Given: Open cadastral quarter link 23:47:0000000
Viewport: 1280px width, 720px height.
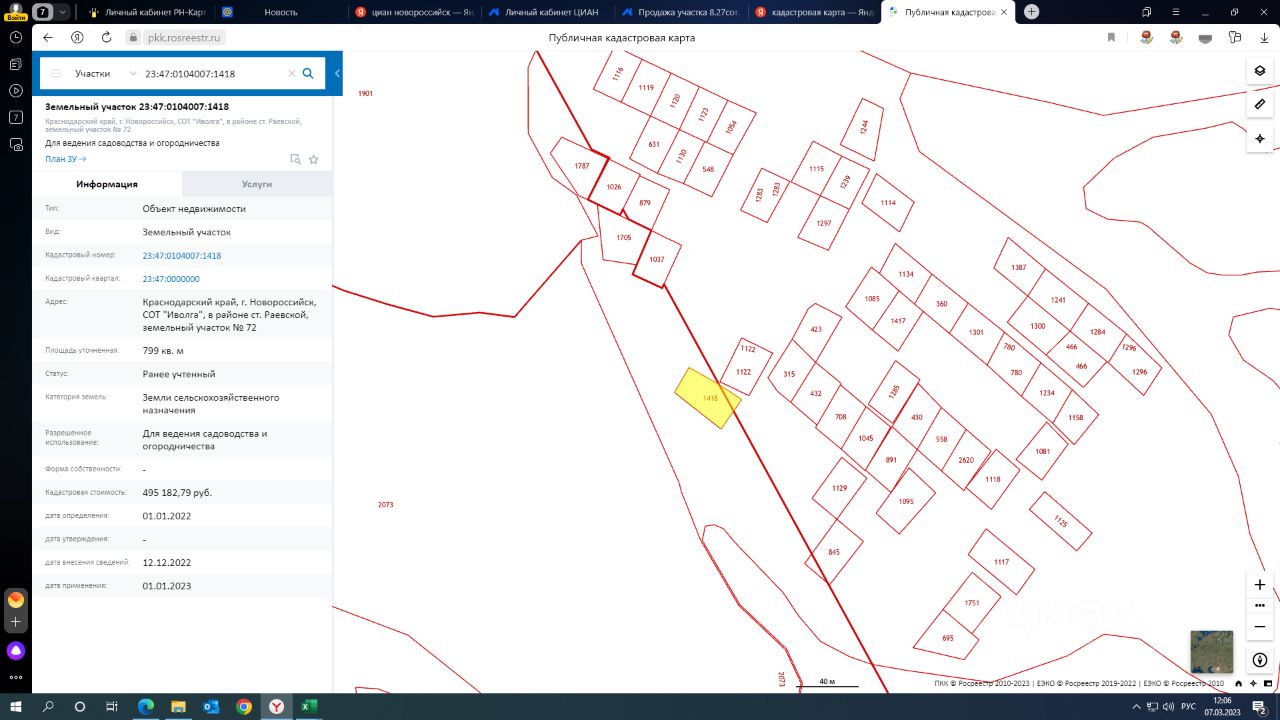Looking at the screenshot, I should 171,279.
